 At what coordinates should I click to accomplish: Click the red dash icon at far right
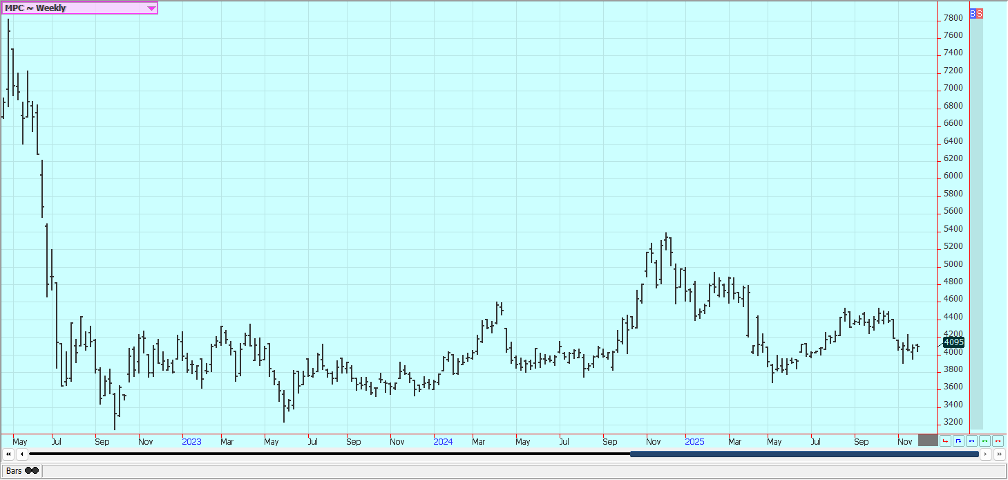(997, 440)
